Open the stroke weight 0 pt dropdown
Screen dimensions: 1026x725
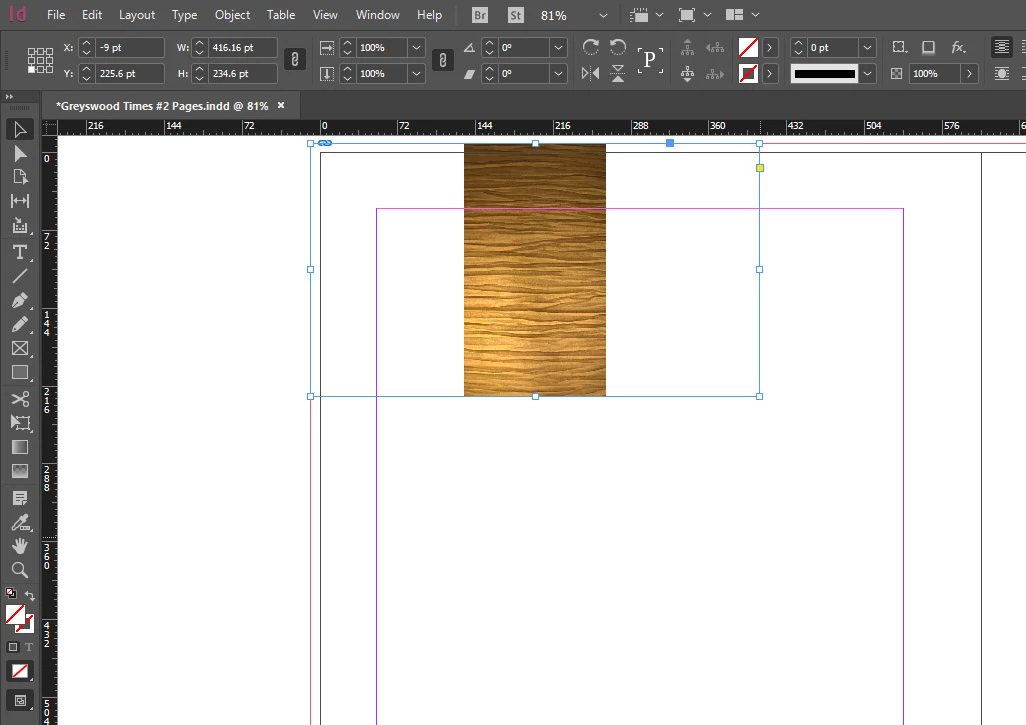[x=868, y=47]
